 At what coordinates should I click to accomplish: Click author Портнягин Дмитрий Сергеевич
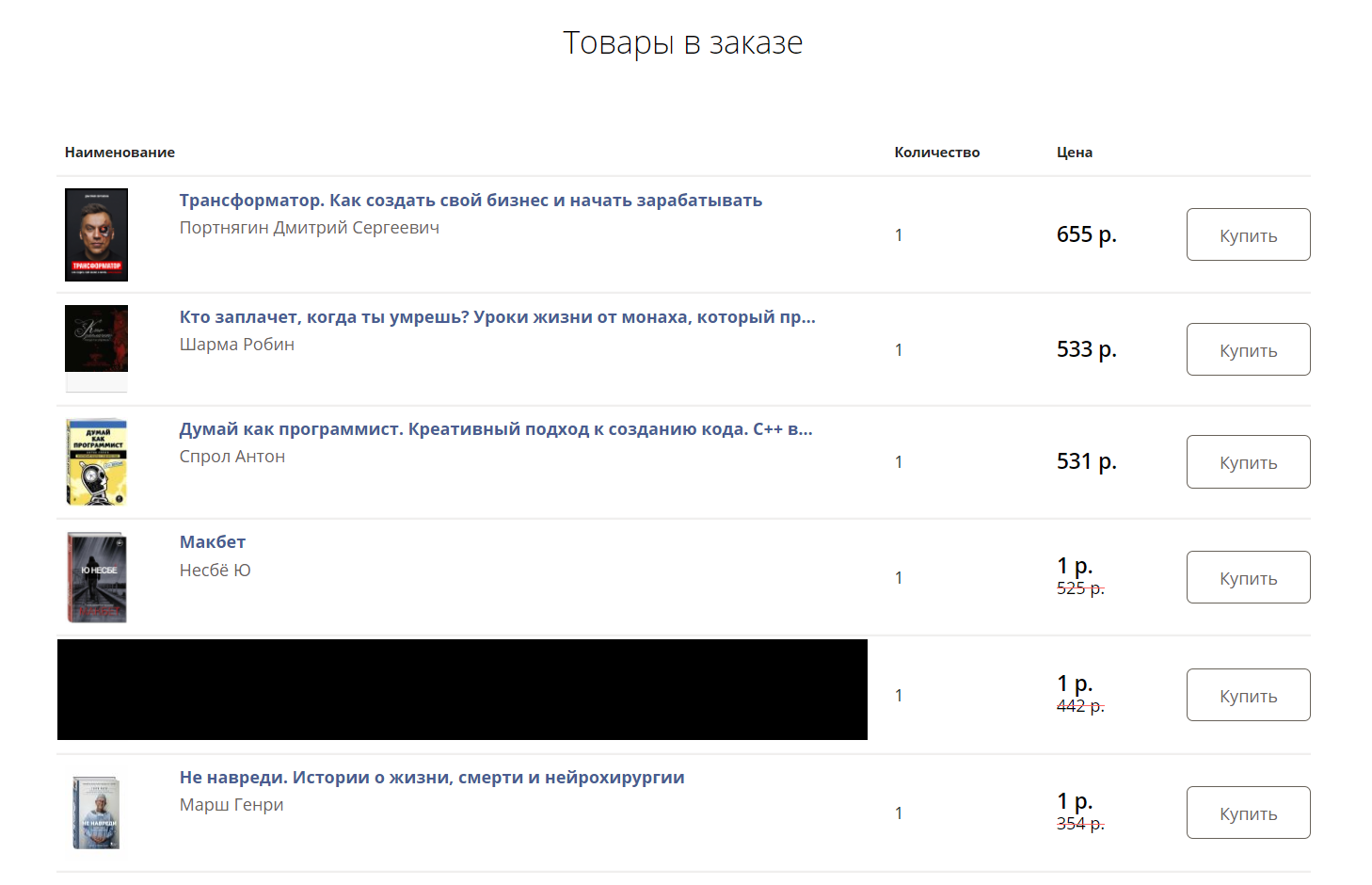point(309,228)
